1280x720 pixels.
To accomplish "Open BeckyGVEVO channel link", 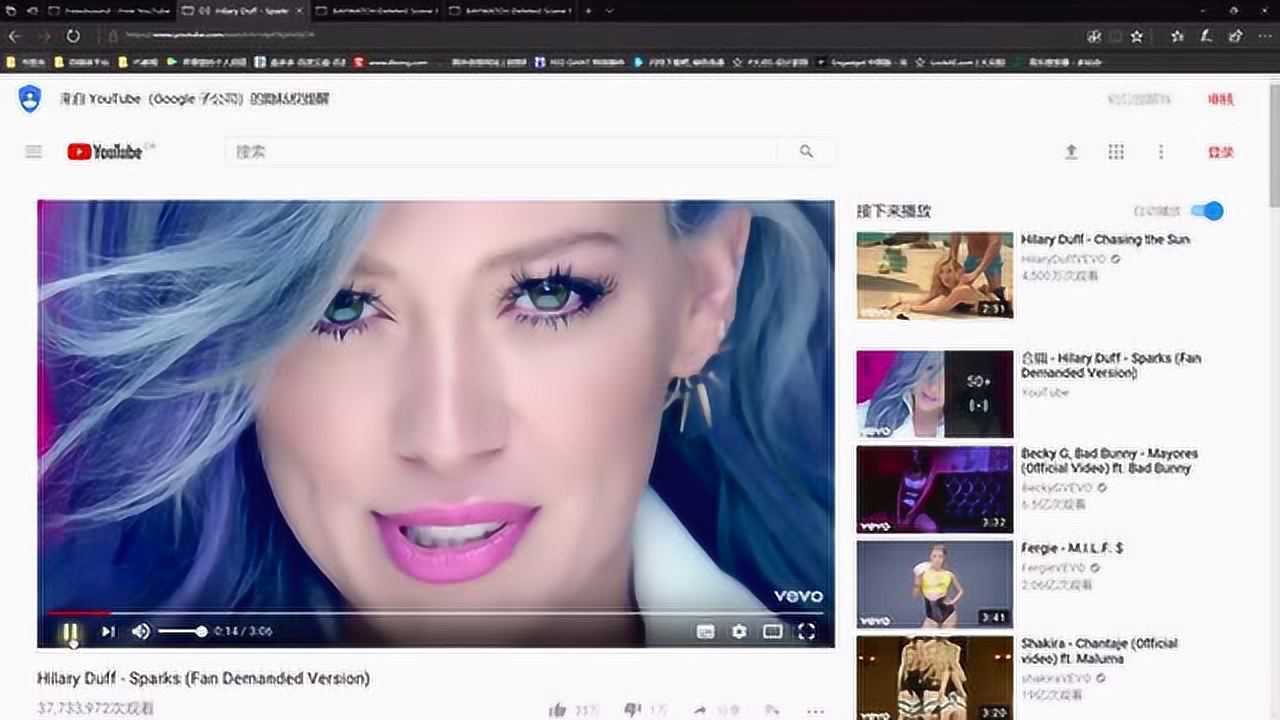I will (x=1056, y=488).
